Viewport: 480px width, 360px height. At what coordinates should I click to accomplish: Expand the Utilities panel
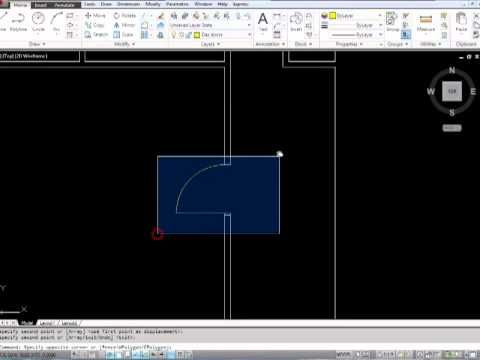point(430,44)
